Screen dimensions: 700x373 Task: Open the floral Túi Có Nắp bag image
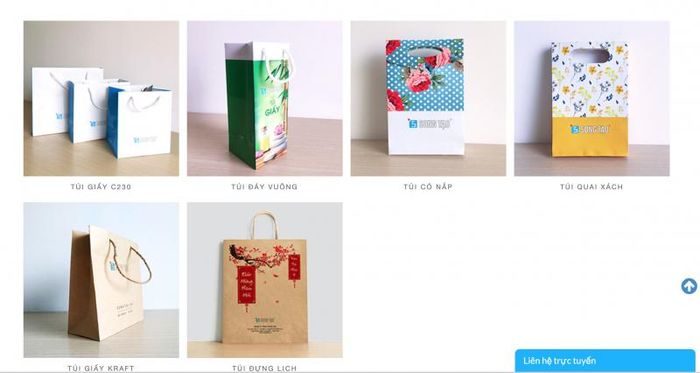pyautogui.click(x=428, y=98)
